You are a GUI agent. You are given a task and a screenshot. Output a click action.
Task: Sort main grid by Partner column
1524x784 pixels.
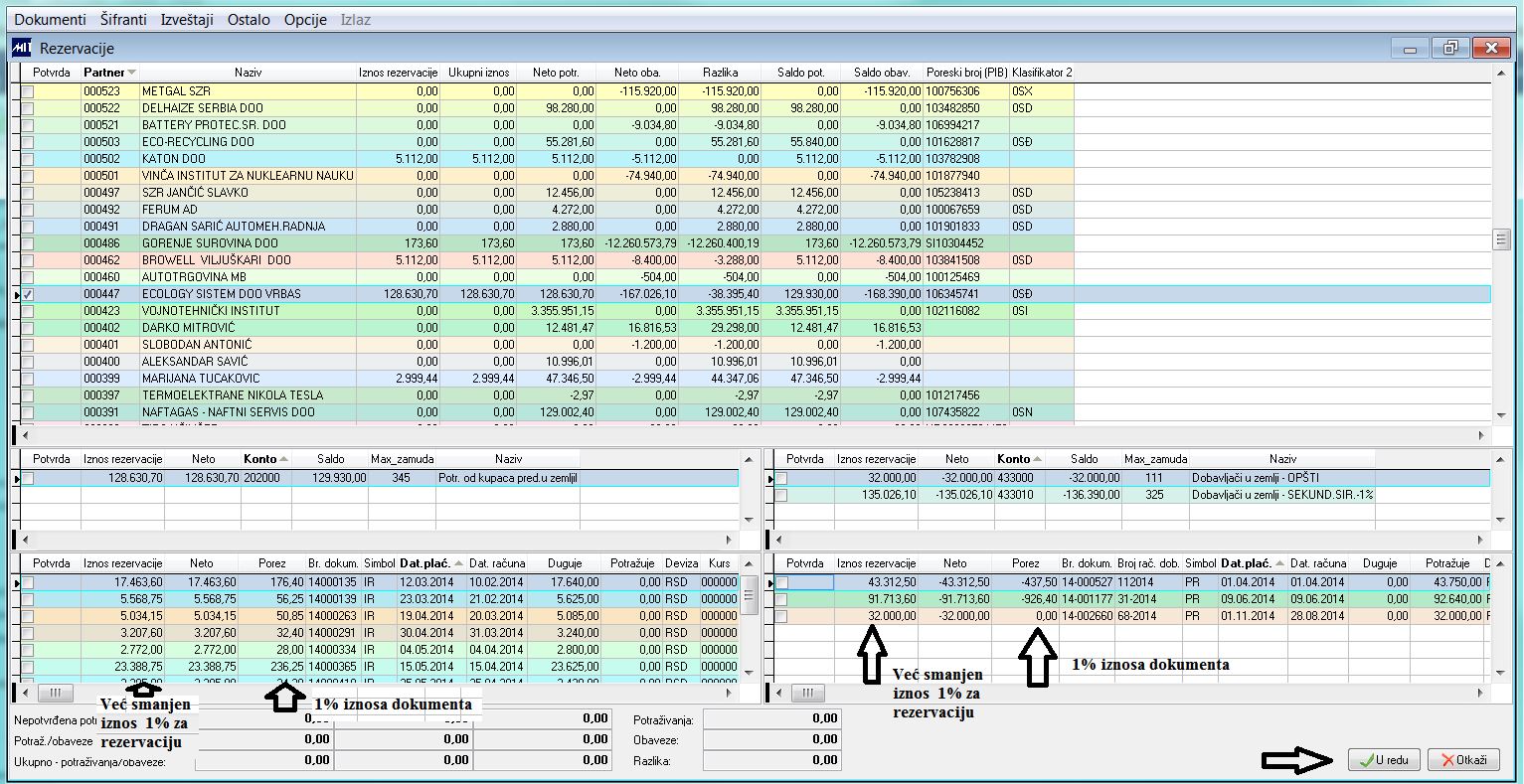pos(110,73)
